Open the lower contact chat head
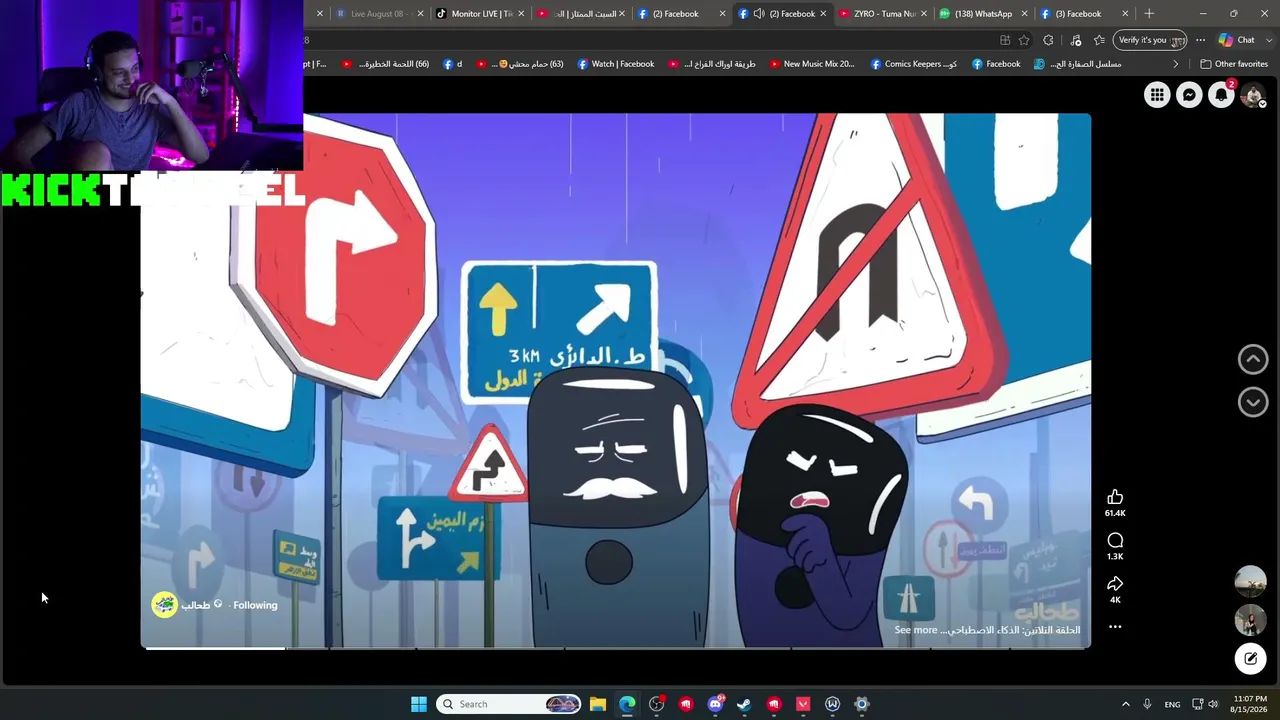The height and width of the screenshot is (720, 1280). point(1250,620)
